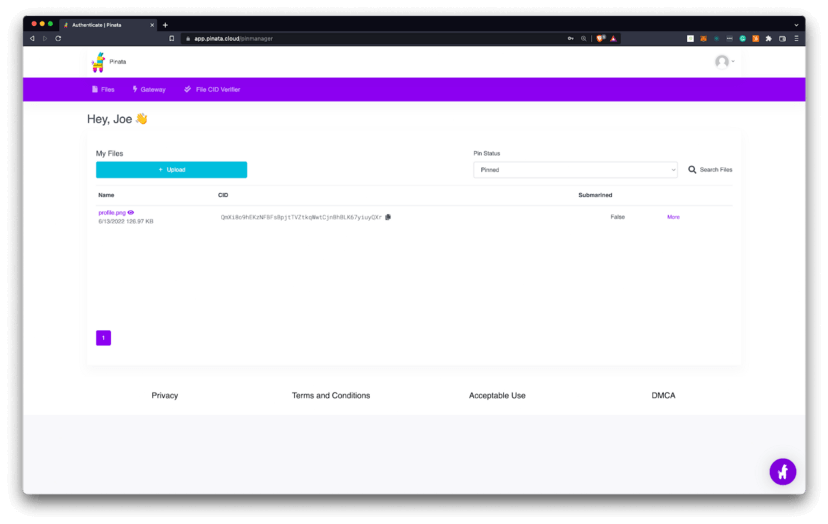Click the Pinata llama logo
Viewport: 828px width, 524px height.
coord(98,62)
